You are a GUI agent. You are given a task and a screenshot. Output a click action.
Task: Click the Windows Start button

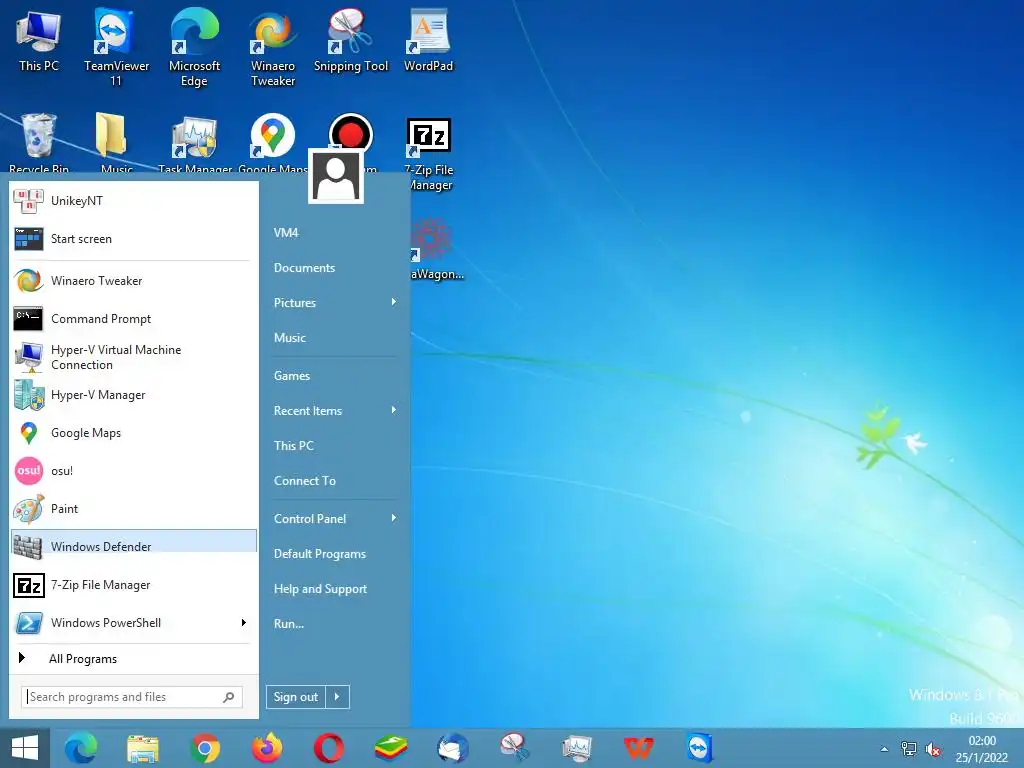[25, 748]
